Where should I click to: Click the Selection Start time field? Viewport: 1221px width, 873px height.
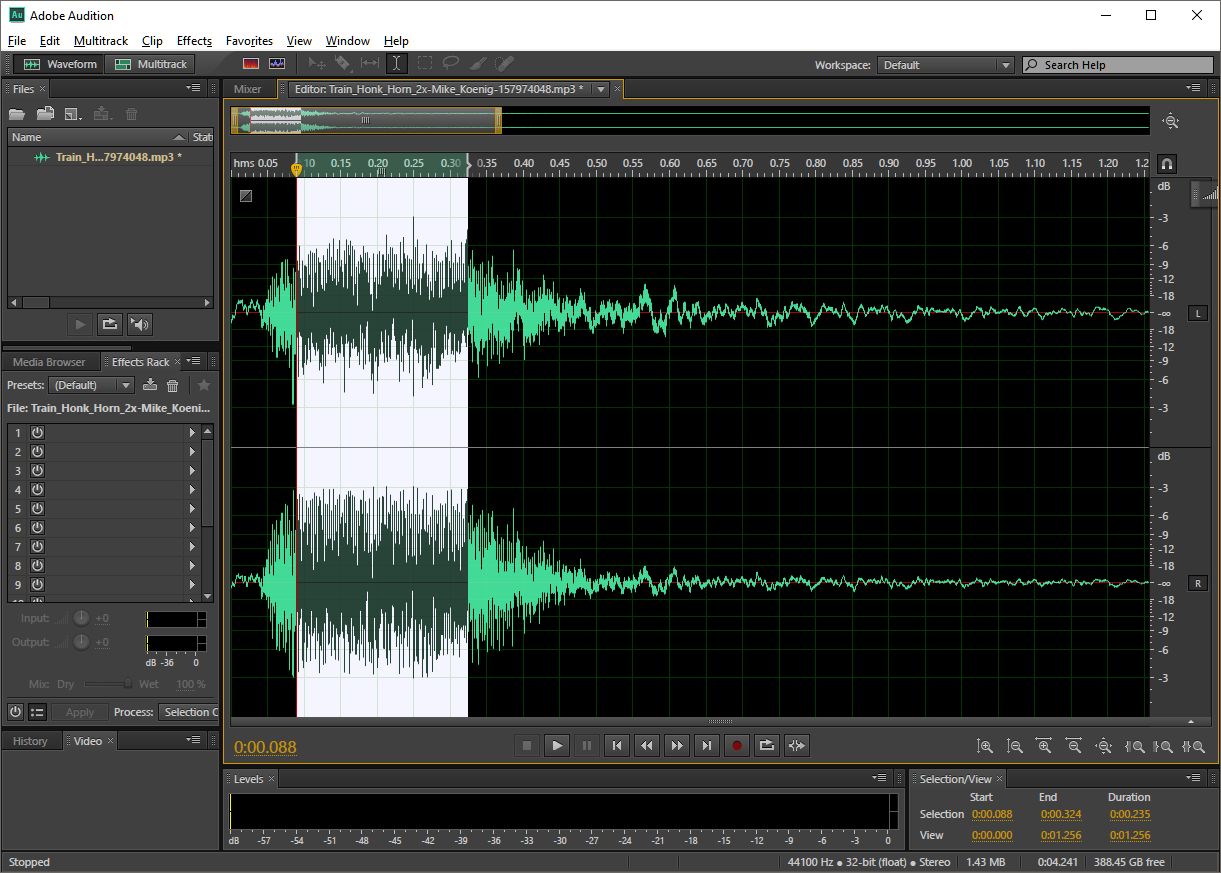tap(992, 814)
